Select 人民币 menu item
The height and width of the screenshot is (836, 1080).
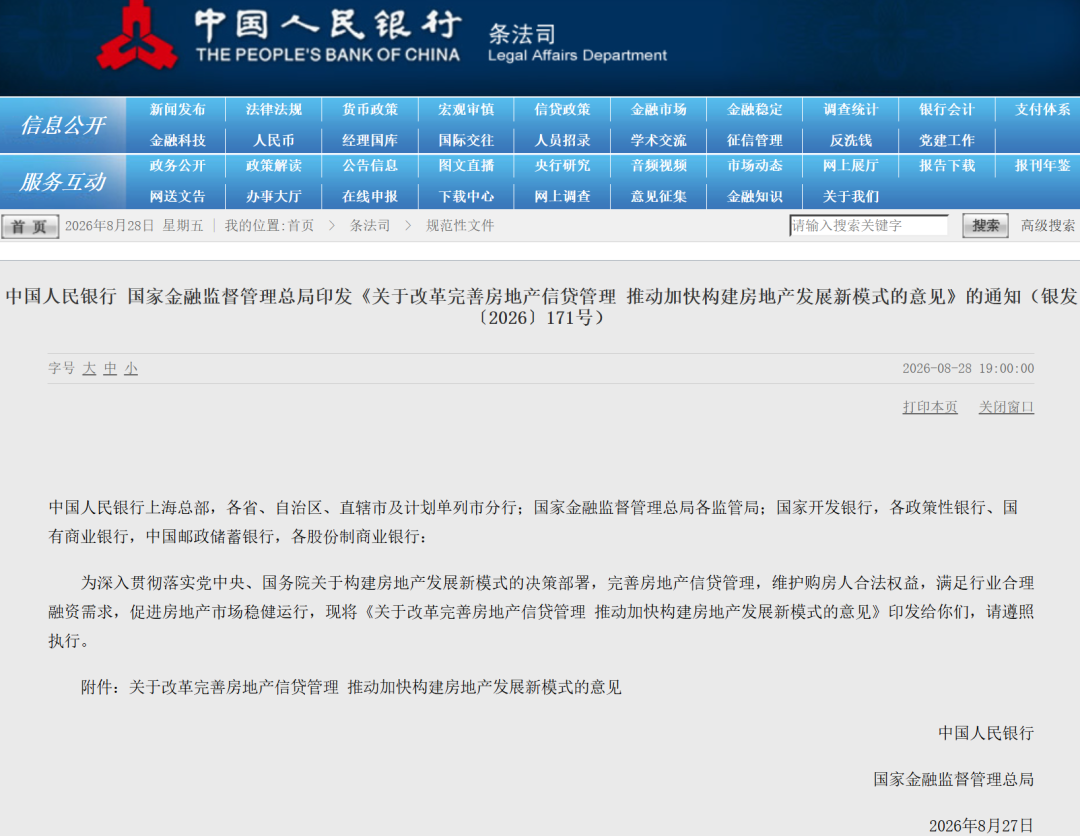tap(274, 140)
